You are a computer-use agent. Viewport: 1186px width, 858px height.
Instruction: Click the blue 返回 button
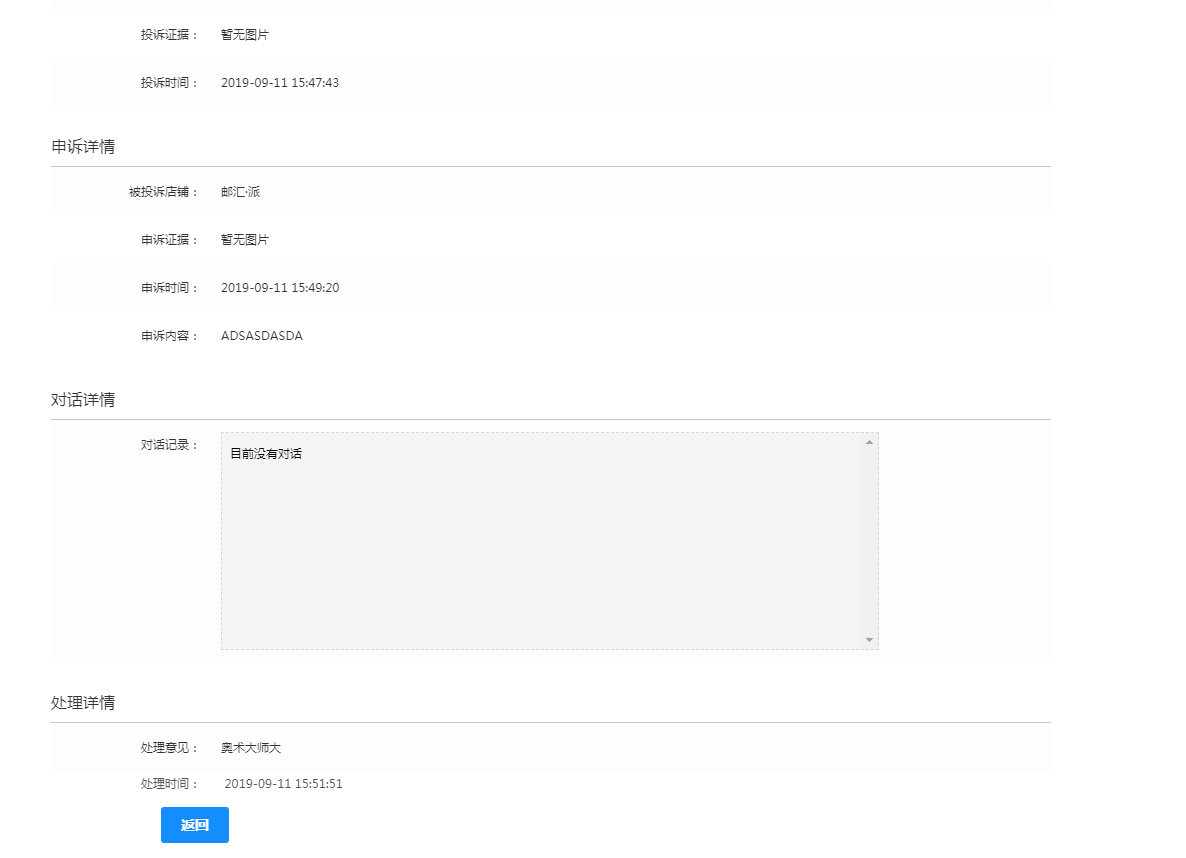[194, 825]
